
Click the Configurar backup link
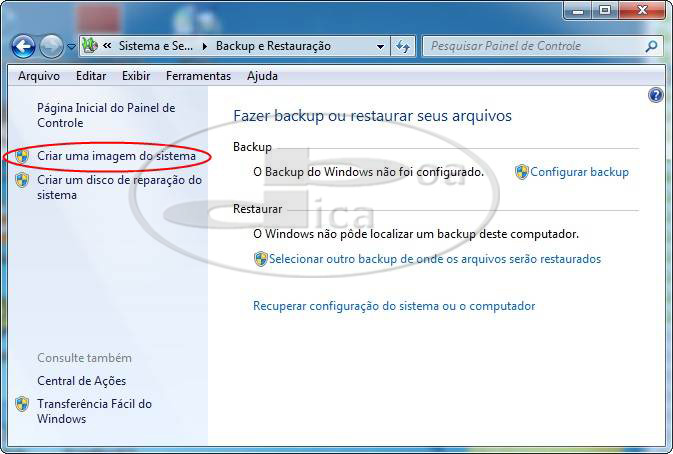[x=579, y=172]
